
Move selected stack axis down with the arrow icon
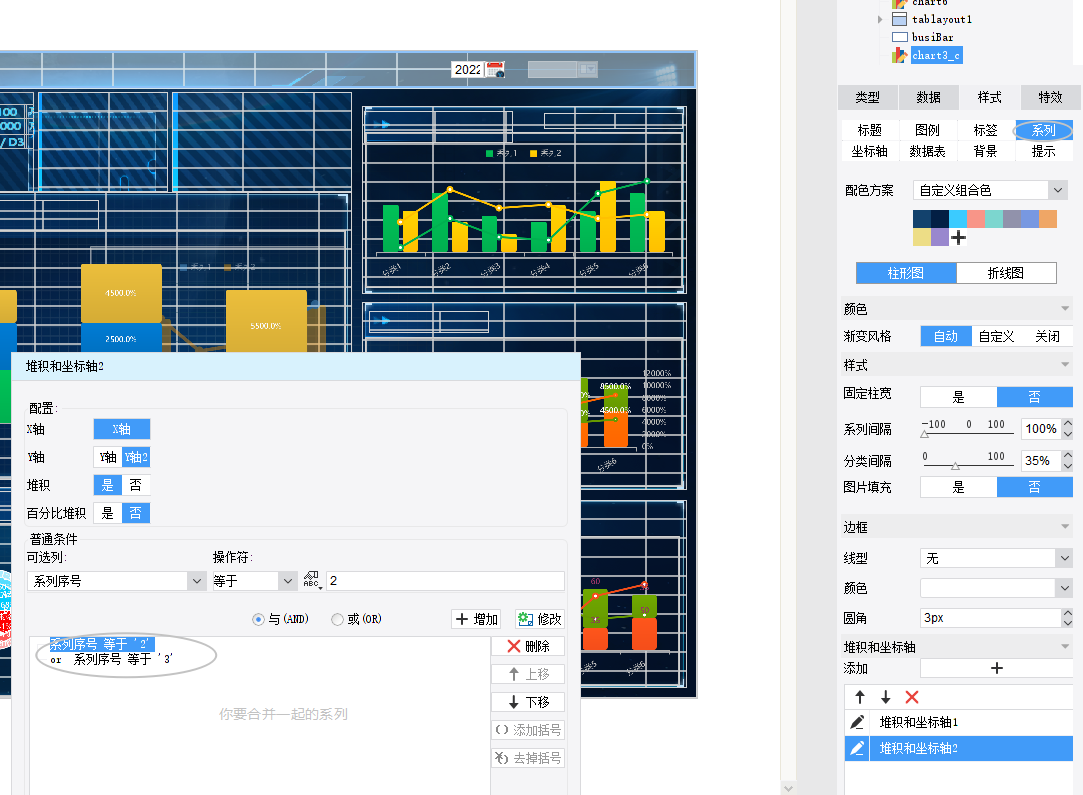(885, 697)
